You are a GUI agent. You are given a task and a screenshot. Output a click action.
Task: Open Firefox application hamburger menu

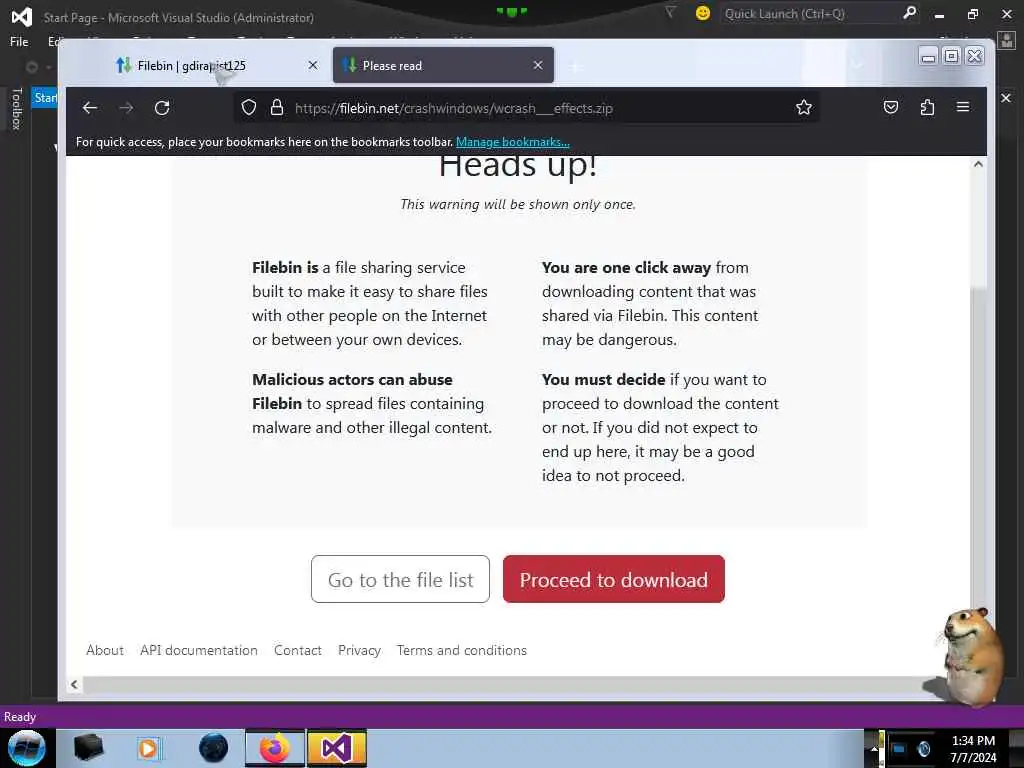963,106
